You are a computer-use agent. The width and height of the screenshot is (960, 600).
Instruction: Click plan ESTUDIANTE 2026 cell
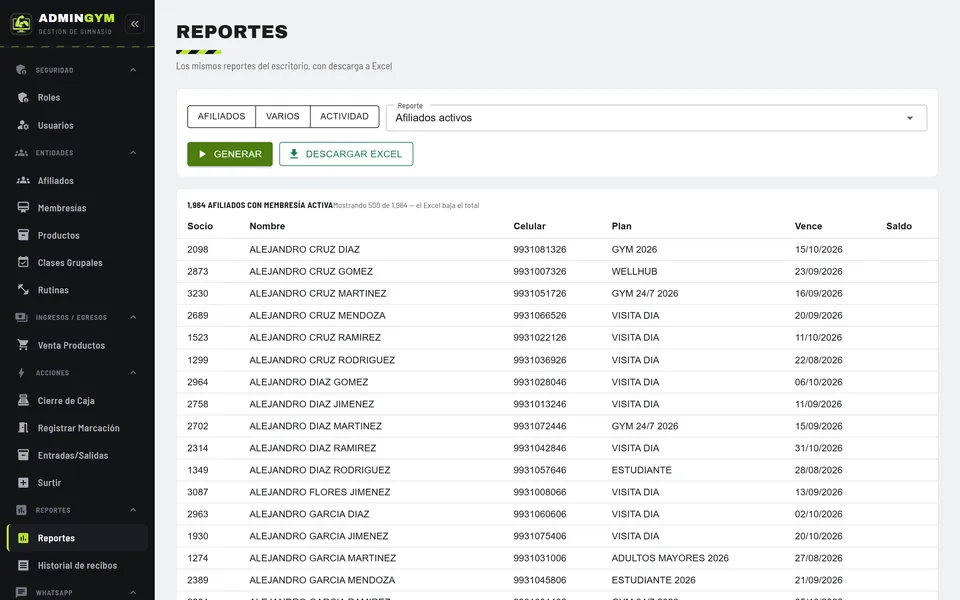tap(653, 580)
